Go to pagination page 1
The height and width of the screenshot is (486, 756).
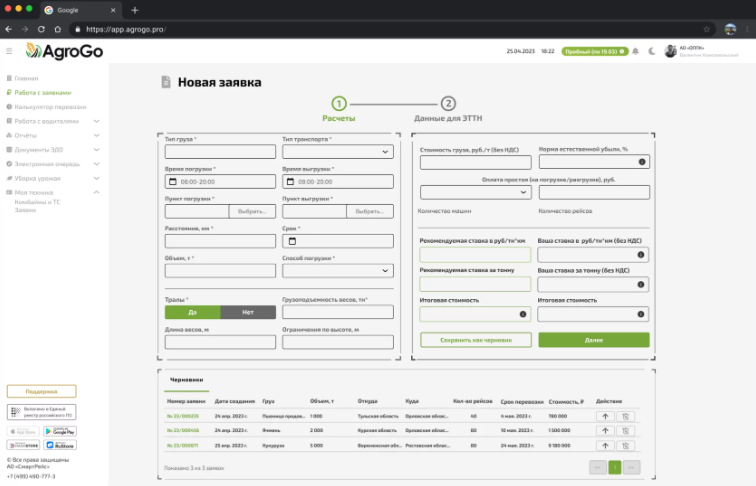pyautogui.click(x=615, y=467)
